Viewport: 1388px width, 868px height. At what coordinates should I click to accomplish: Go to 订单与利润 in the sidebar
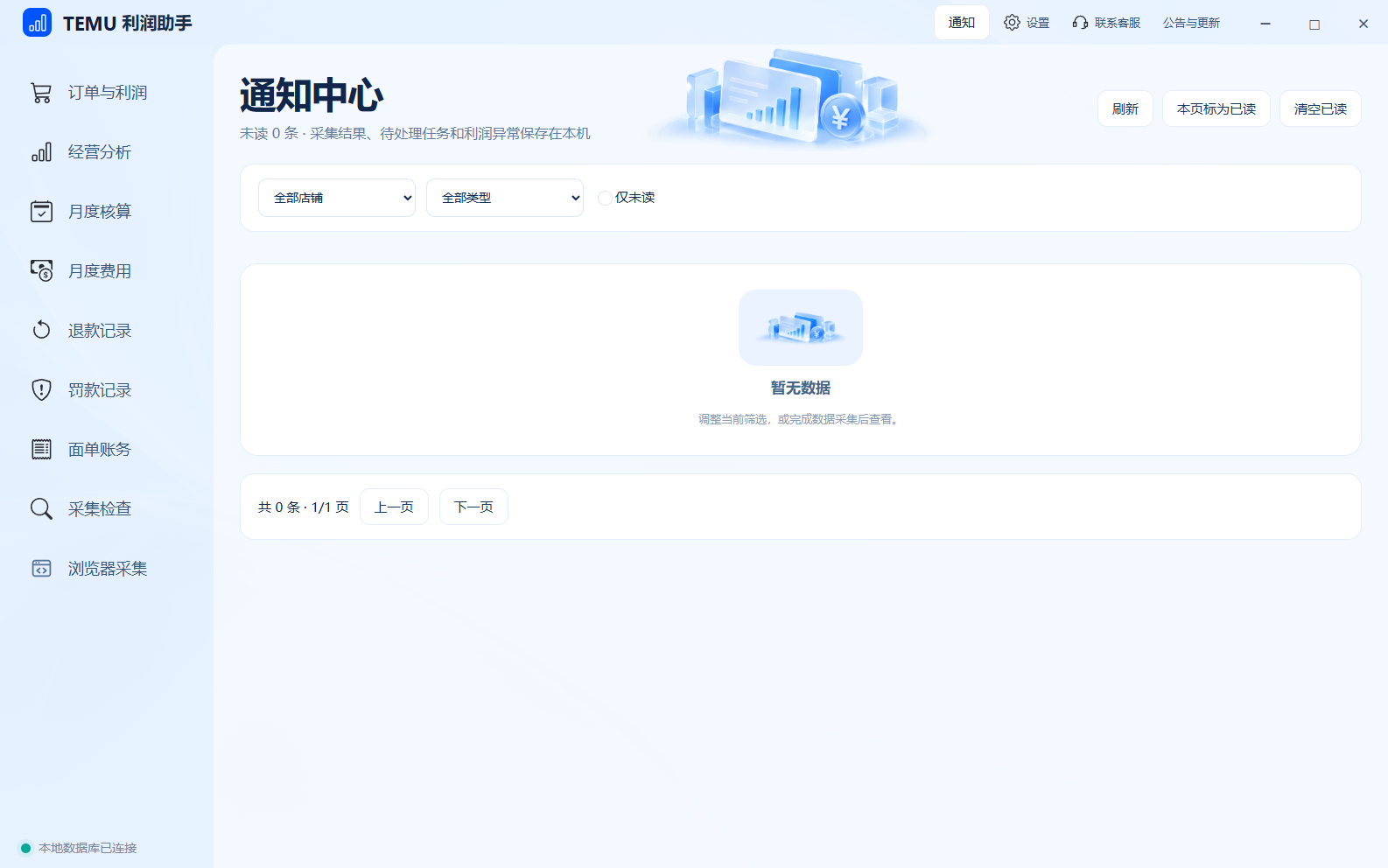pos(108,93)
